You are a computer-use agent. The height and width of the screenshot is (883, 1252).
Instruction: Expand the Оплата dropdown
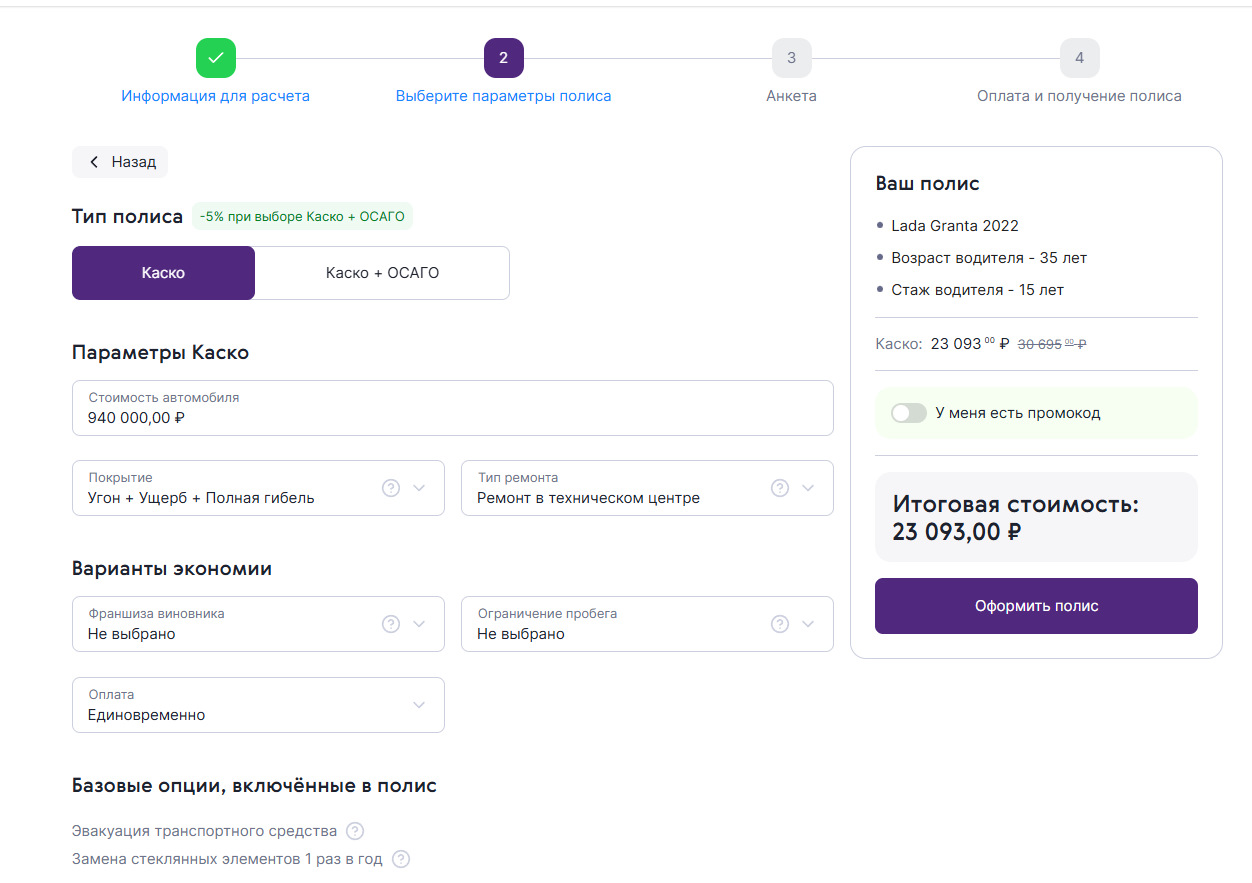(x=419, y=705)
